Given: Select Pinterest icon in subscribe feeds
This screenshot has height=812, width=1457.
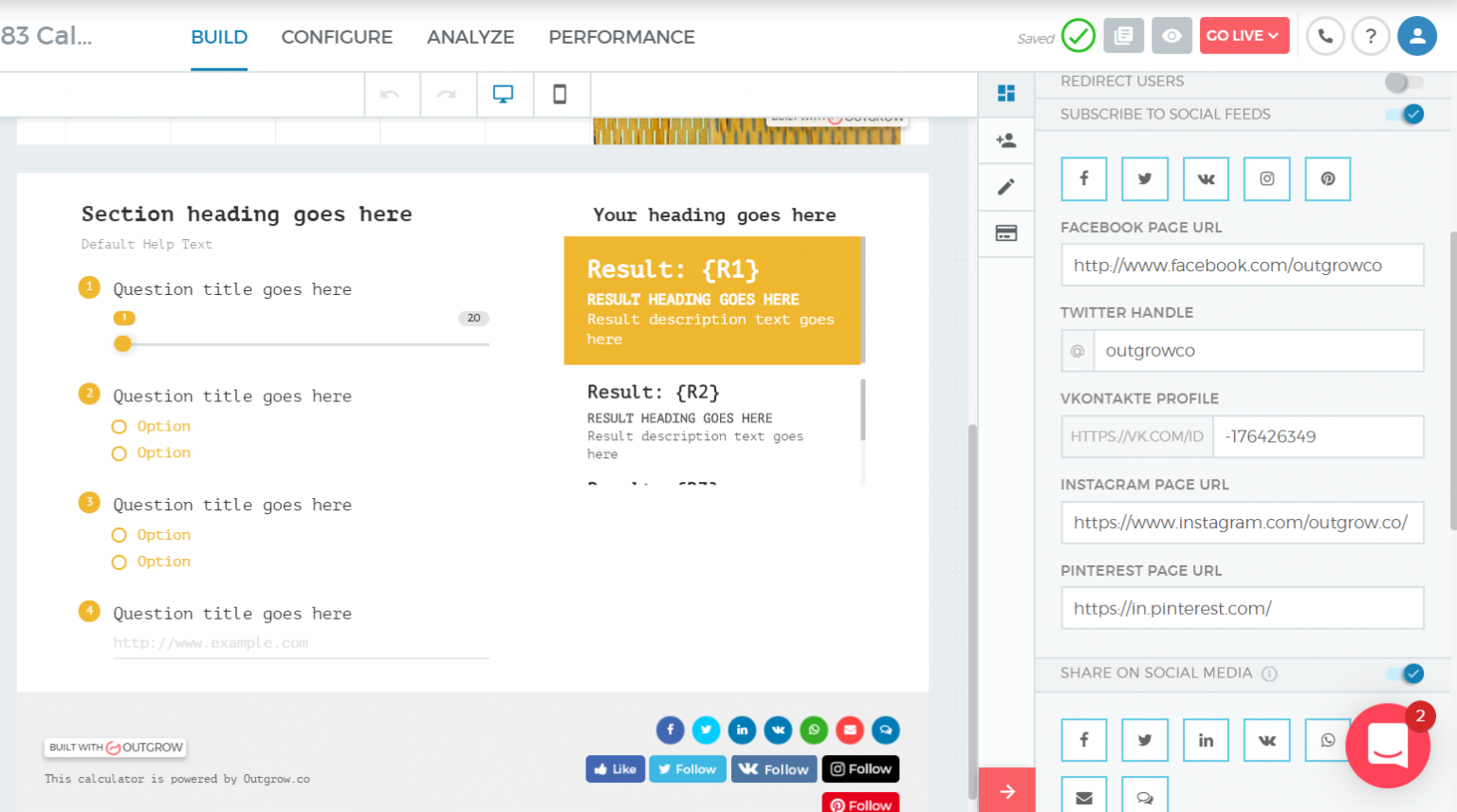Looking at the screenshot, I should (1327, 179).
